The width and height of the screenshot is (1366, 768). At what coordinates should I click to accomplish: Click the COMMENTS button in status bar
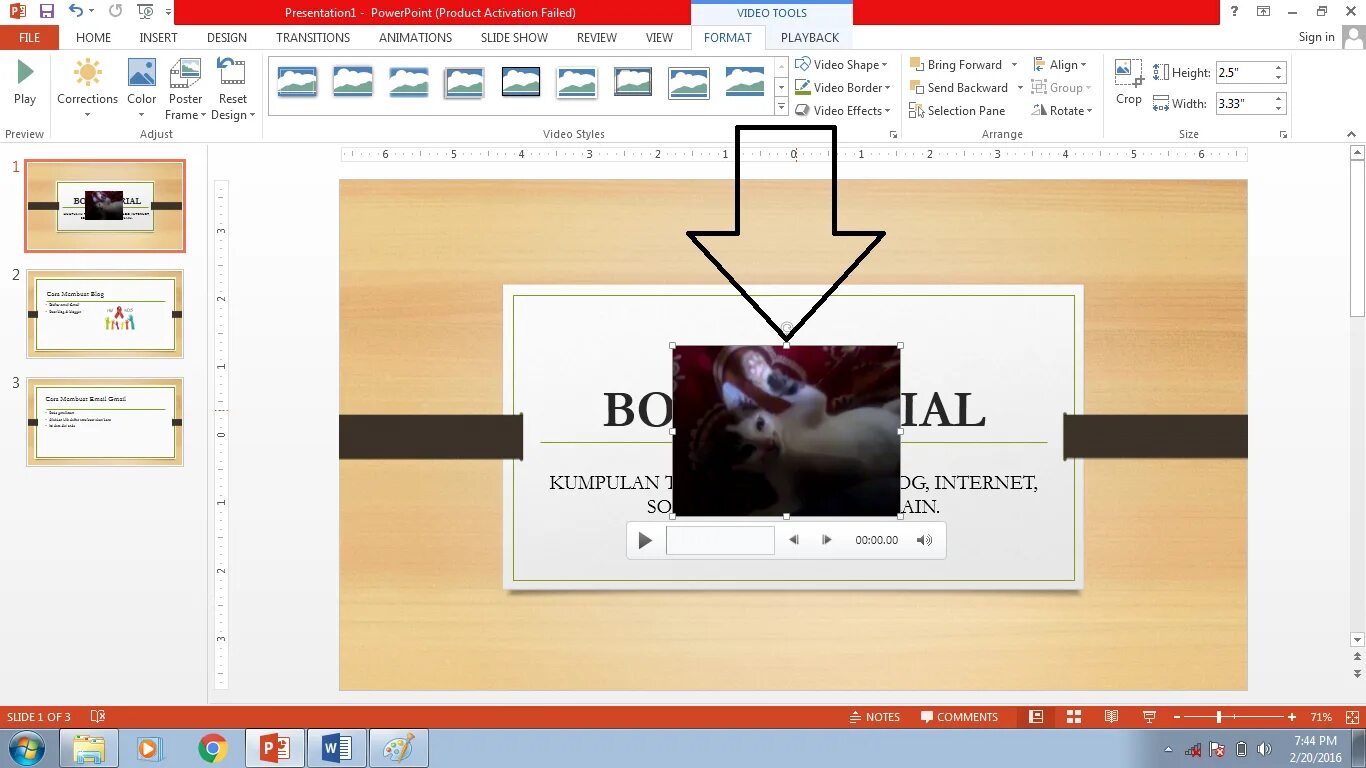[x=959, y=717]
